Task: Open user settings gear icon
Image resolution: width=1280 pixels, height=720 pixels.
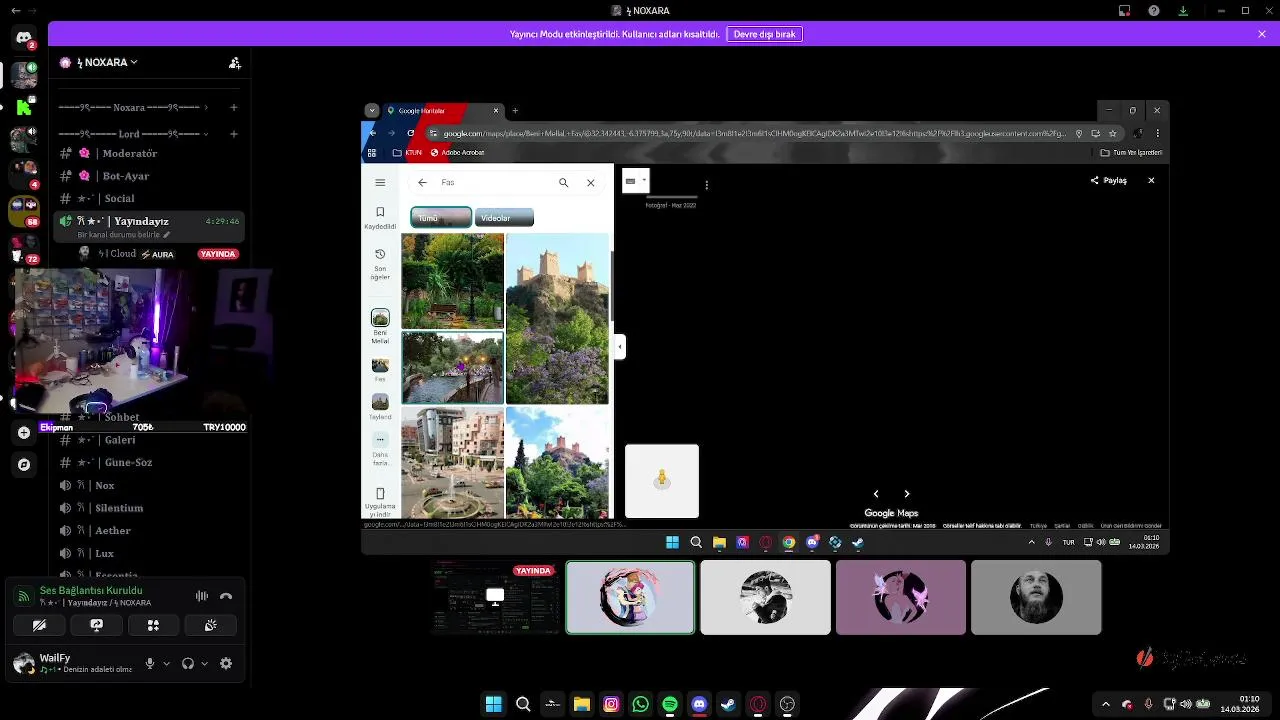Action: coord(226,663)
